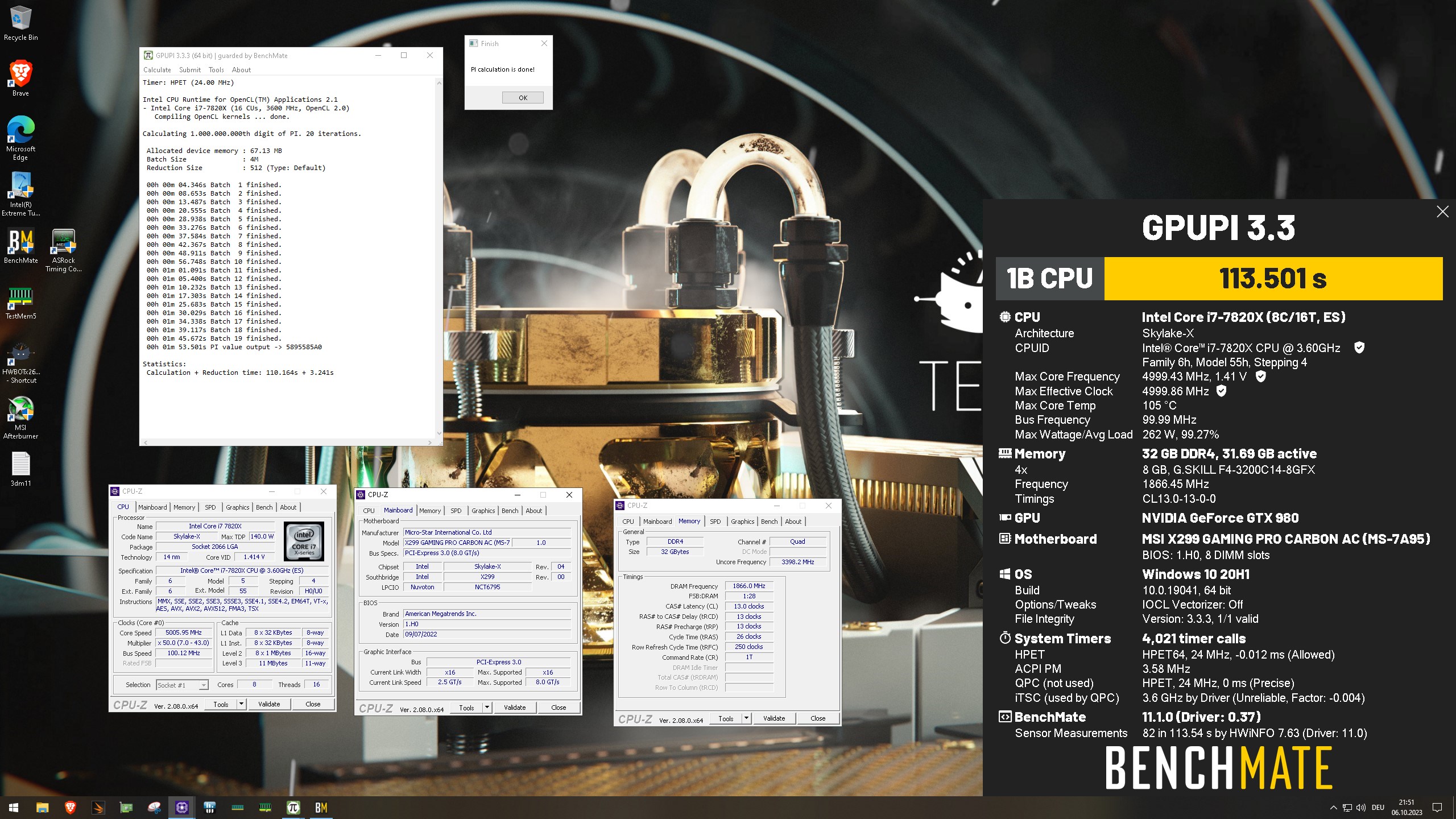Click the green RAM module taskbar icon
The height and width of the screenshot is (819, 1456).
coord(266,807)
